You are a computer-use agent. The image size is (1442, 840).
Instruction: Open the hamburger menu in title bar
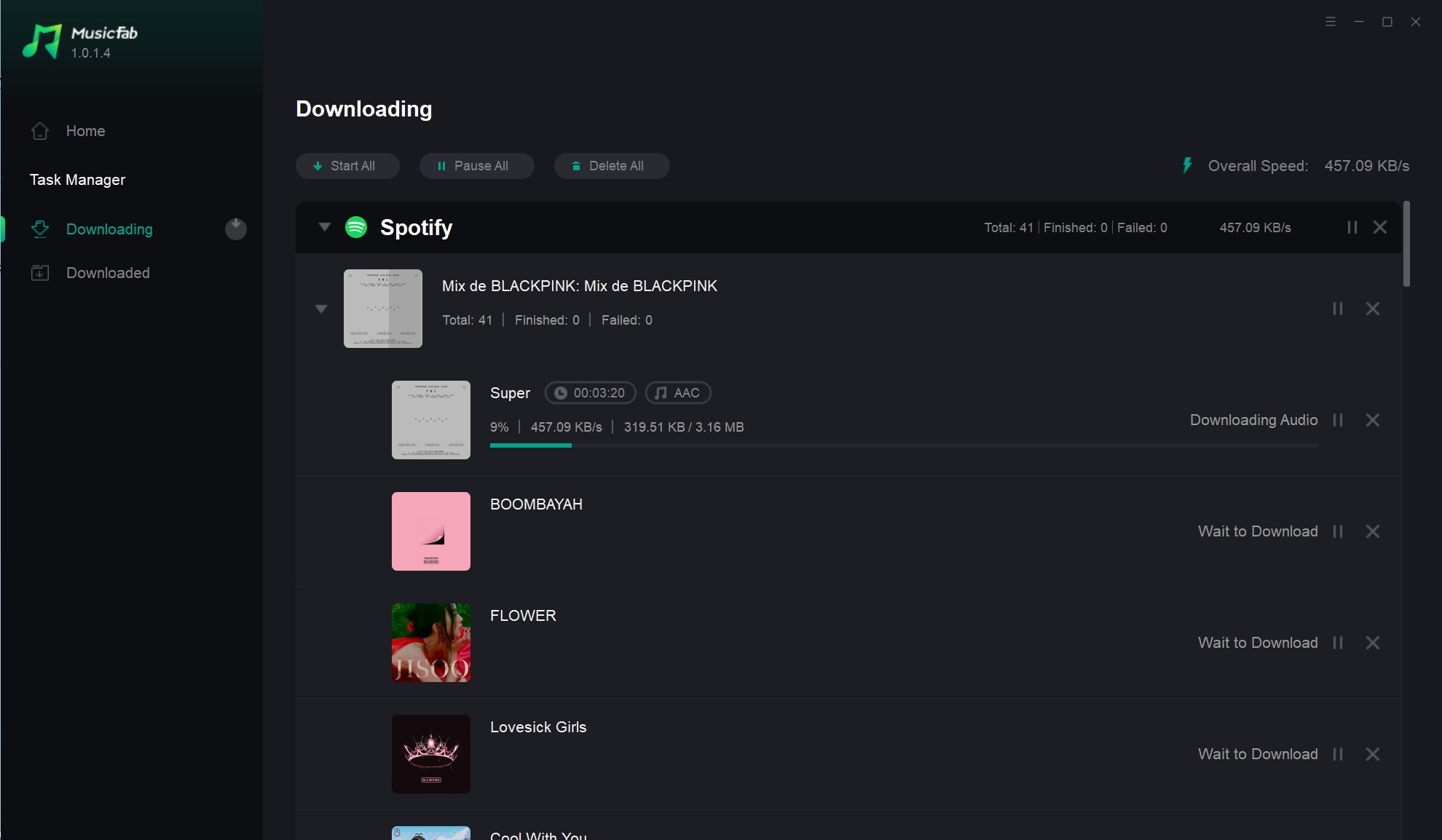coord(1331,22)
